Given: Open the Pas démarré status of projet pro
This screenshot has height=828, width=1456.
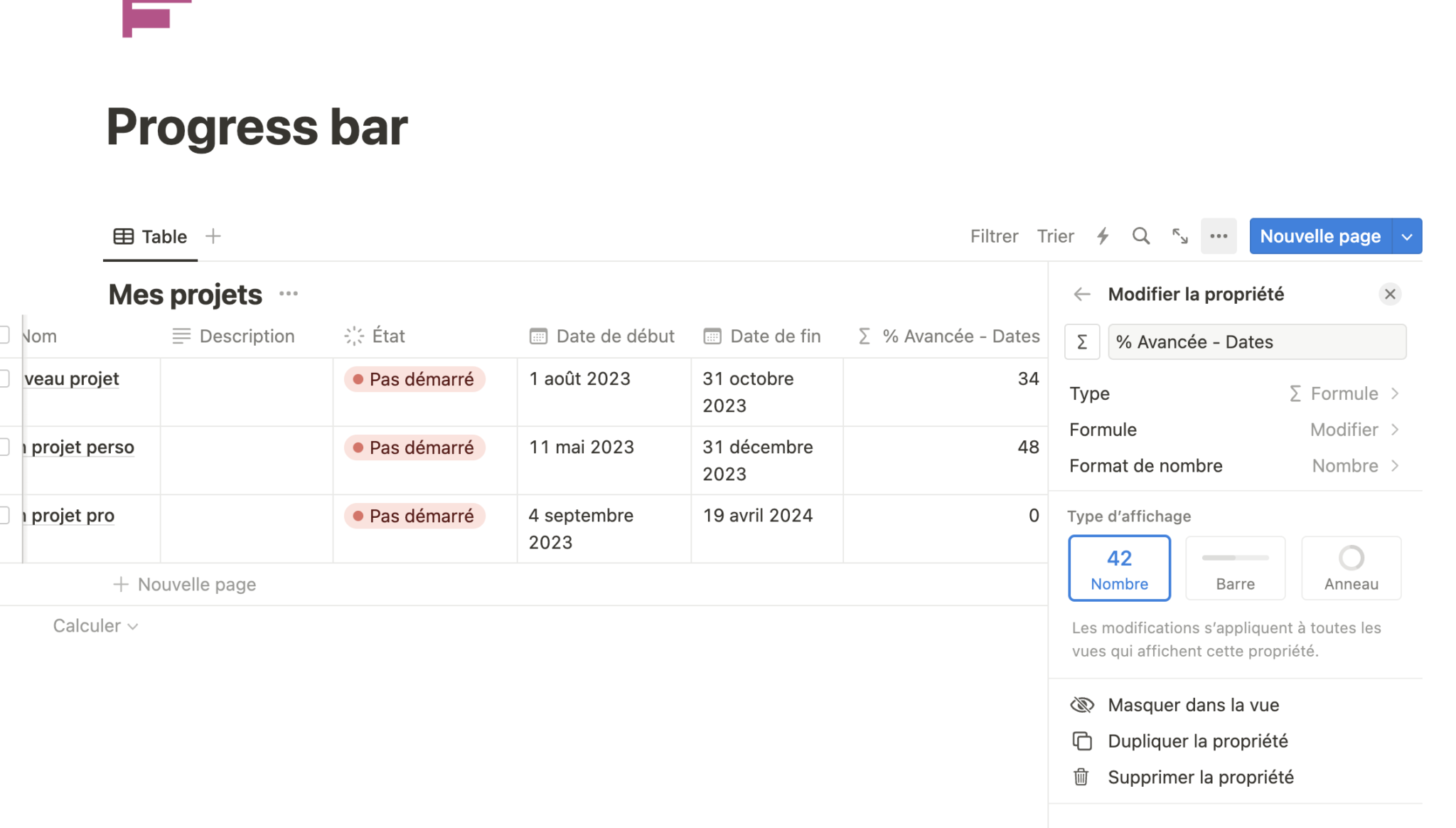Looking at the screenshot, I should coord(414,516).
